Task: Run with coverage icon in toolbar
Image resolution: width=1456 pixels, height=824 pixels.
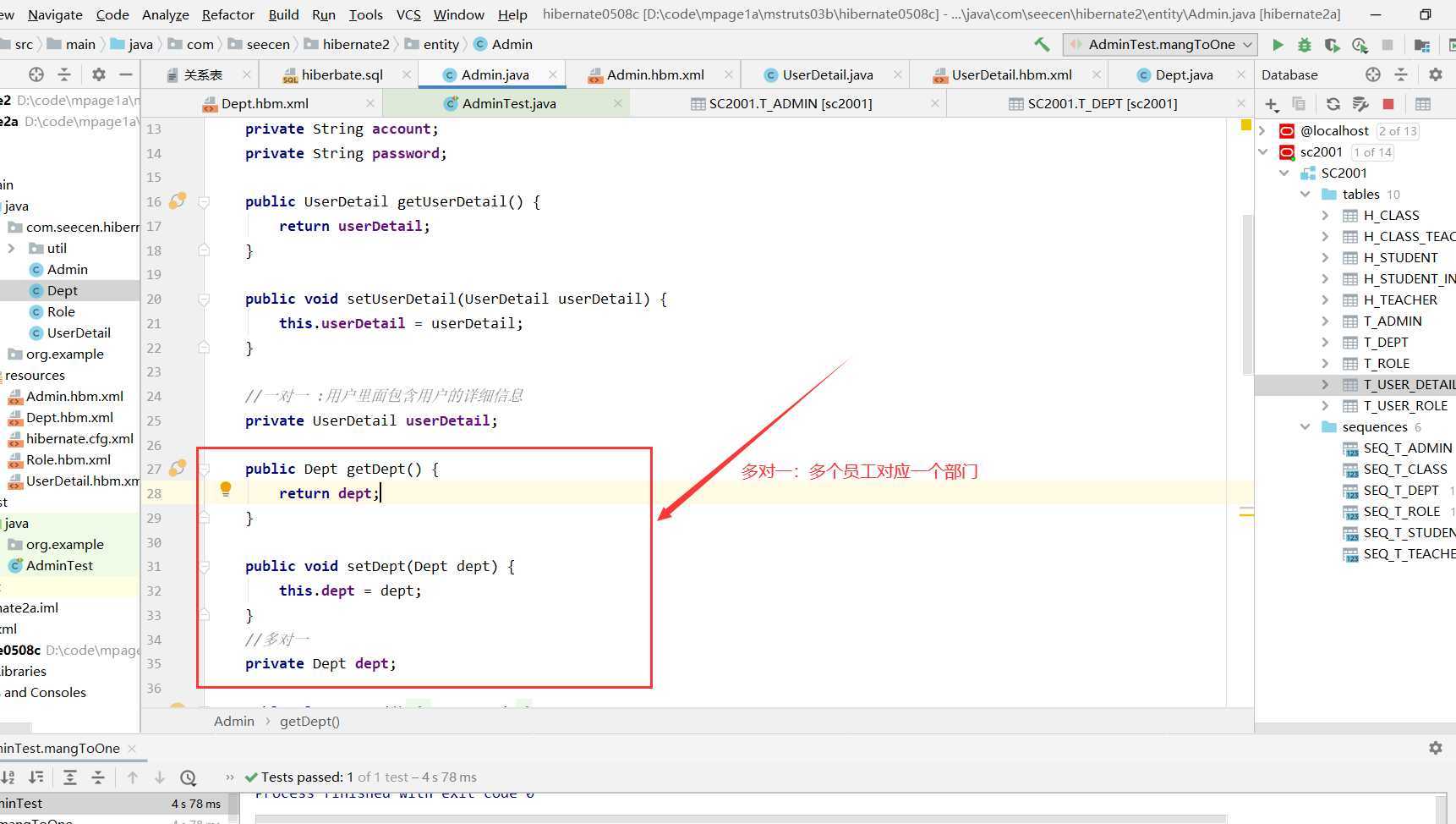Action: pyautogui.click(x=1332, y=45)
